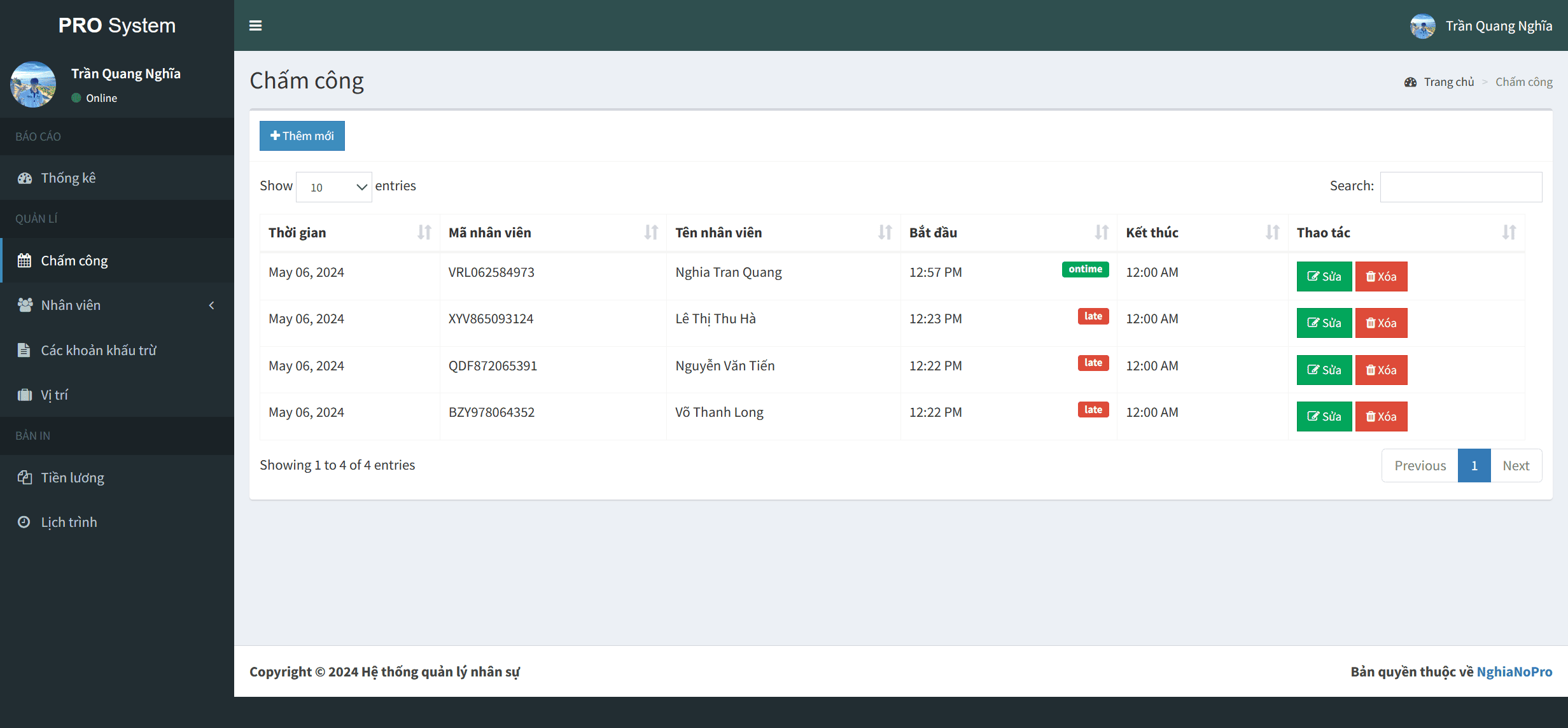Click the late badge for Võ Thanh Long

(1093, 410)
